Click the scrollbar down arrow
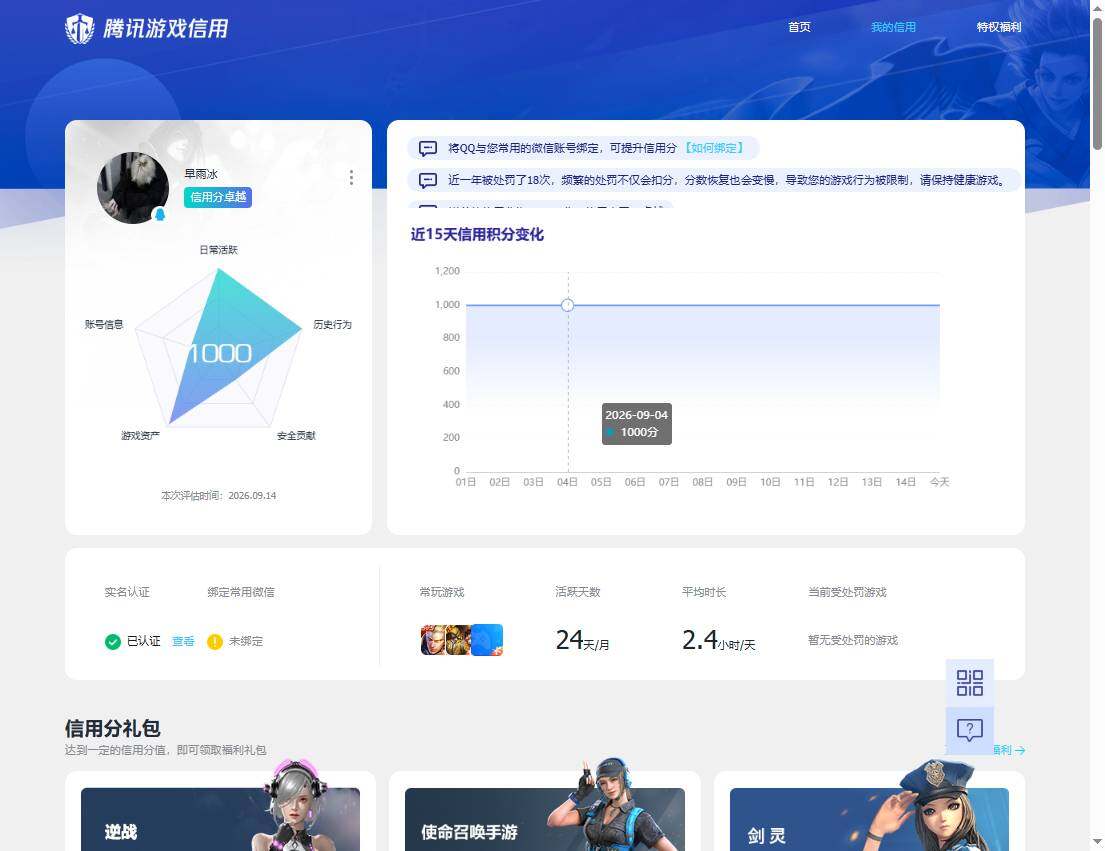The height and width of the screenshot is (851, 1105). pyautogui.click(x=1097, y=842)
